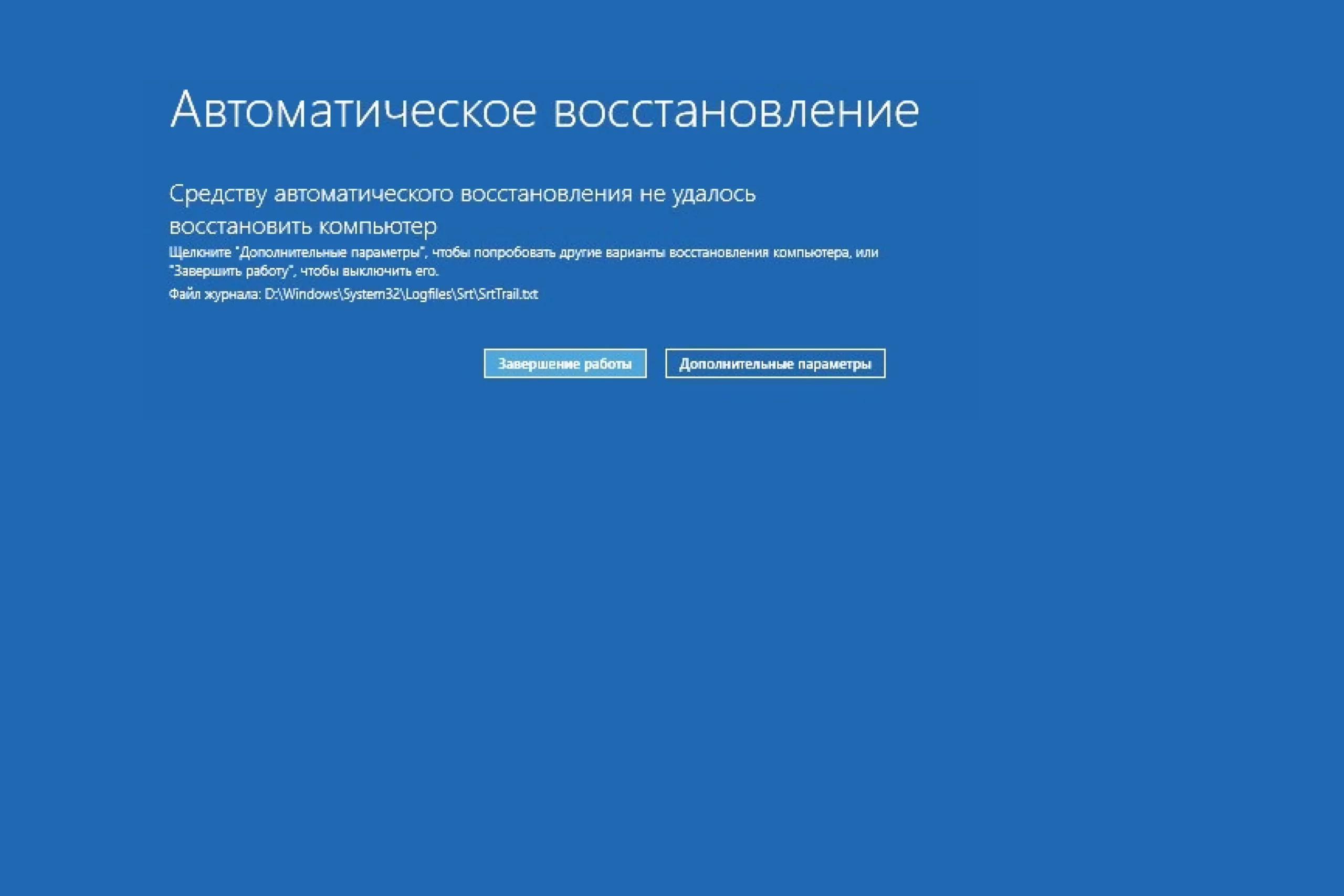The width and height of the screenshot is (1344, 896).
Task: Click Logfiles in the log file path
Action: (428, 294)
